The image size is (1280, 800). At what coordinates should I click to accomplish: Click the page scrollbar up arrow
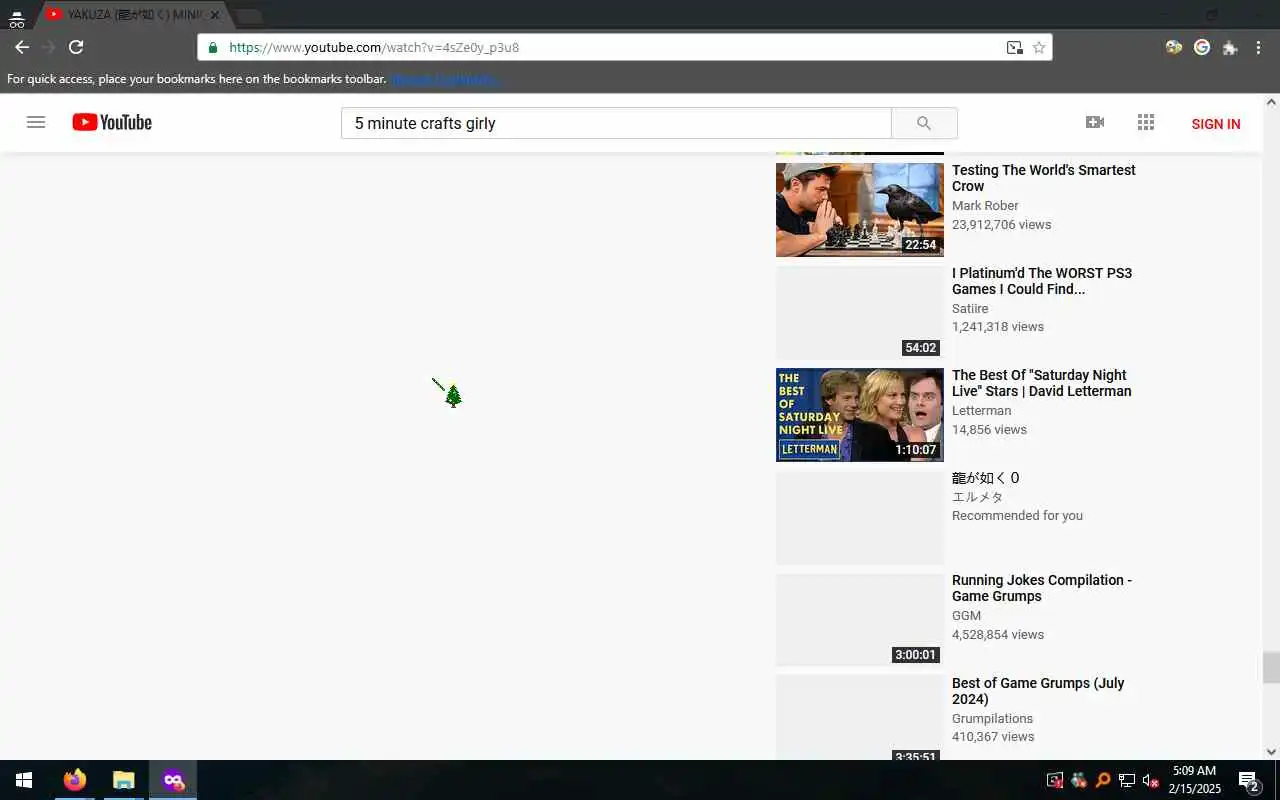tap(1271, 102)
